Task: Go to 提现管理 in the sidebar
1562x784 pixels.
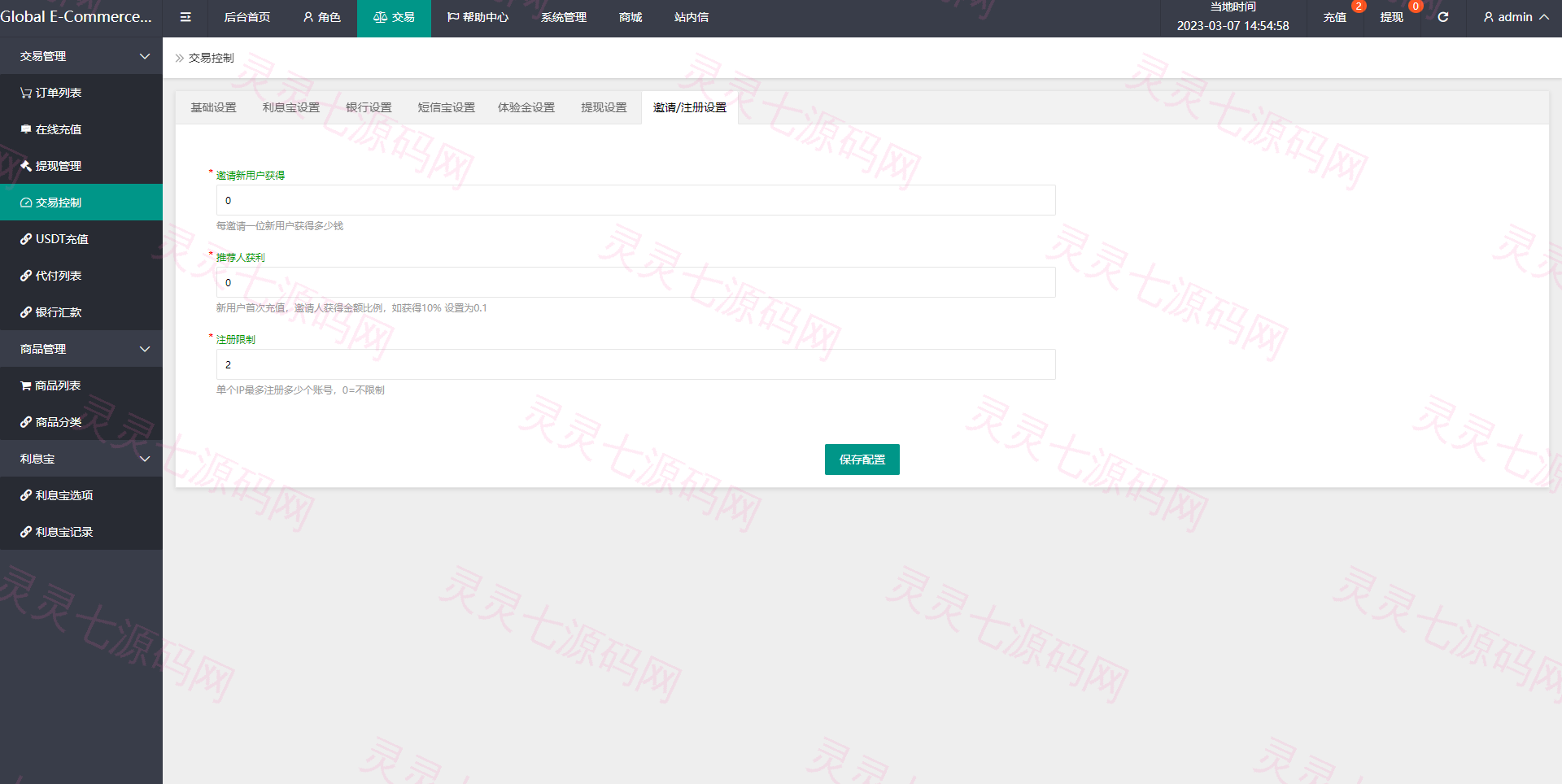Action: pyautogui.click(x=81, y=166)
